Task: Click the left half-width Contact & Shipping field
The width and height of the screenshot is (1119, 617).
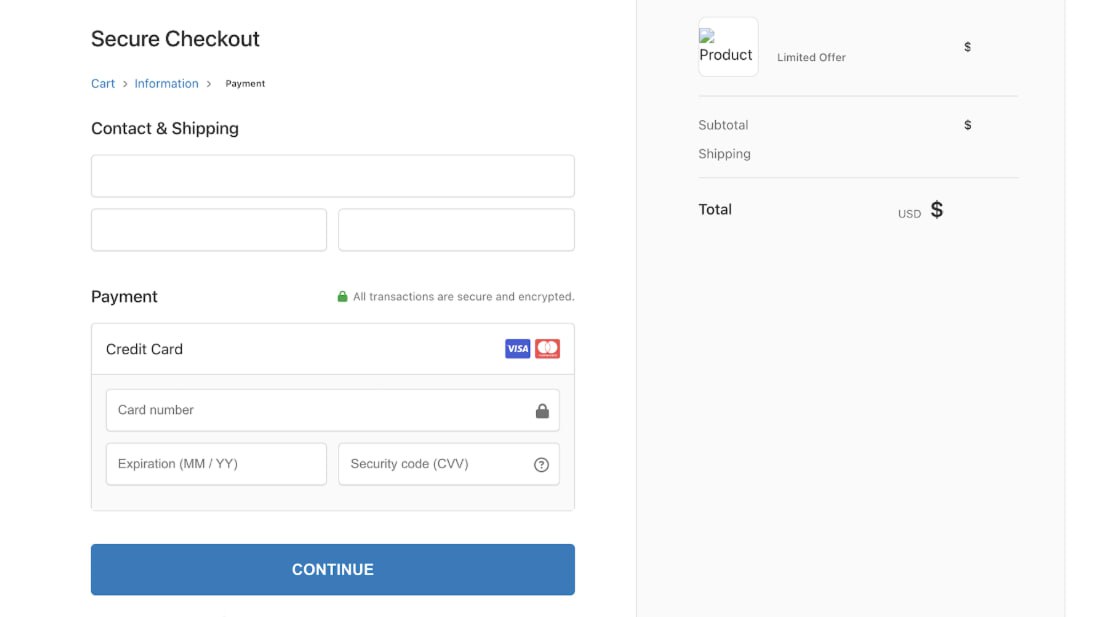Action: pos(208,230)
